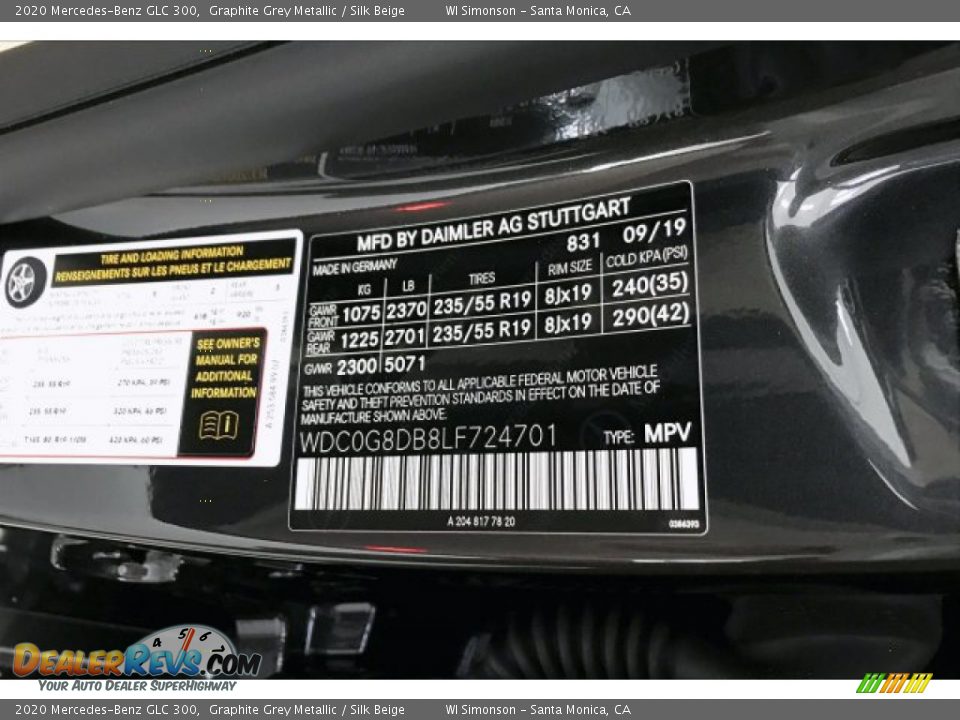This screenshot has height=720, width=960.
Task: Click the bottom 2020 Mercedes-Benz GLC 300 caption
Action: [x=100, y=710]
